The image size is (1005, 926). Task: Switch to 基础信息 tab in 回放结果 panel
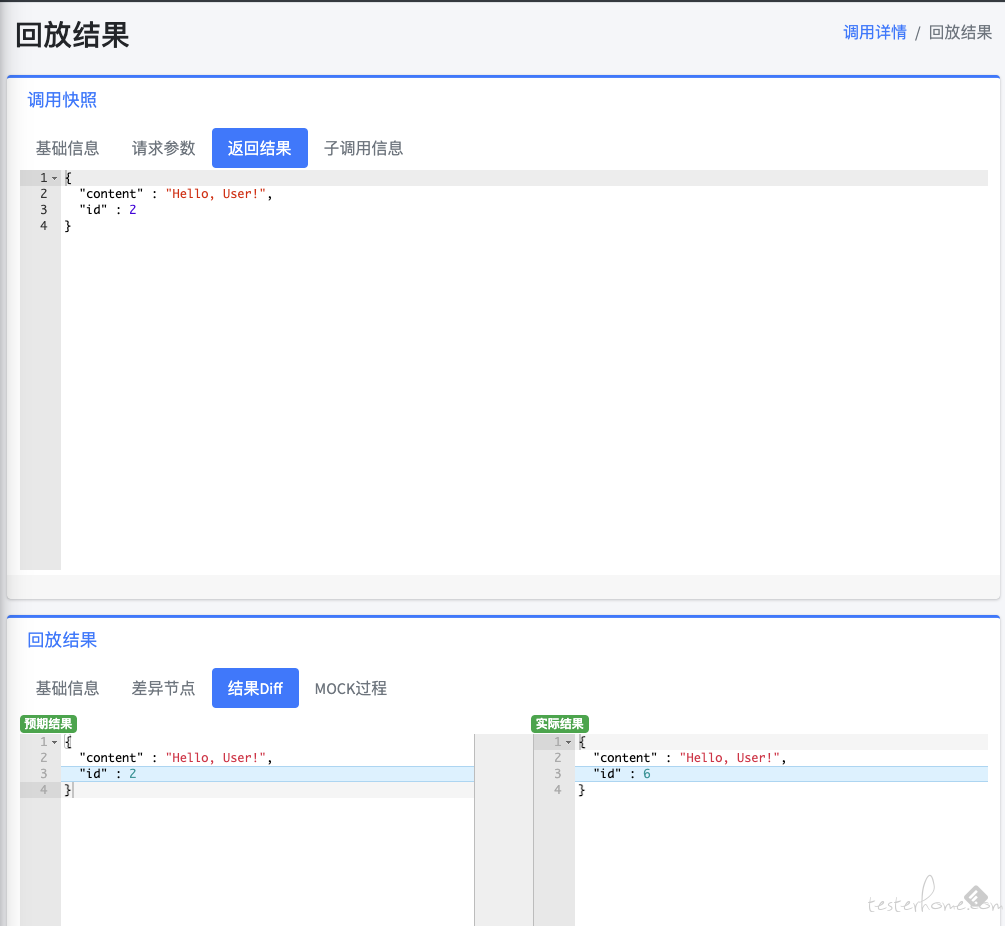(x=67, y=688)
